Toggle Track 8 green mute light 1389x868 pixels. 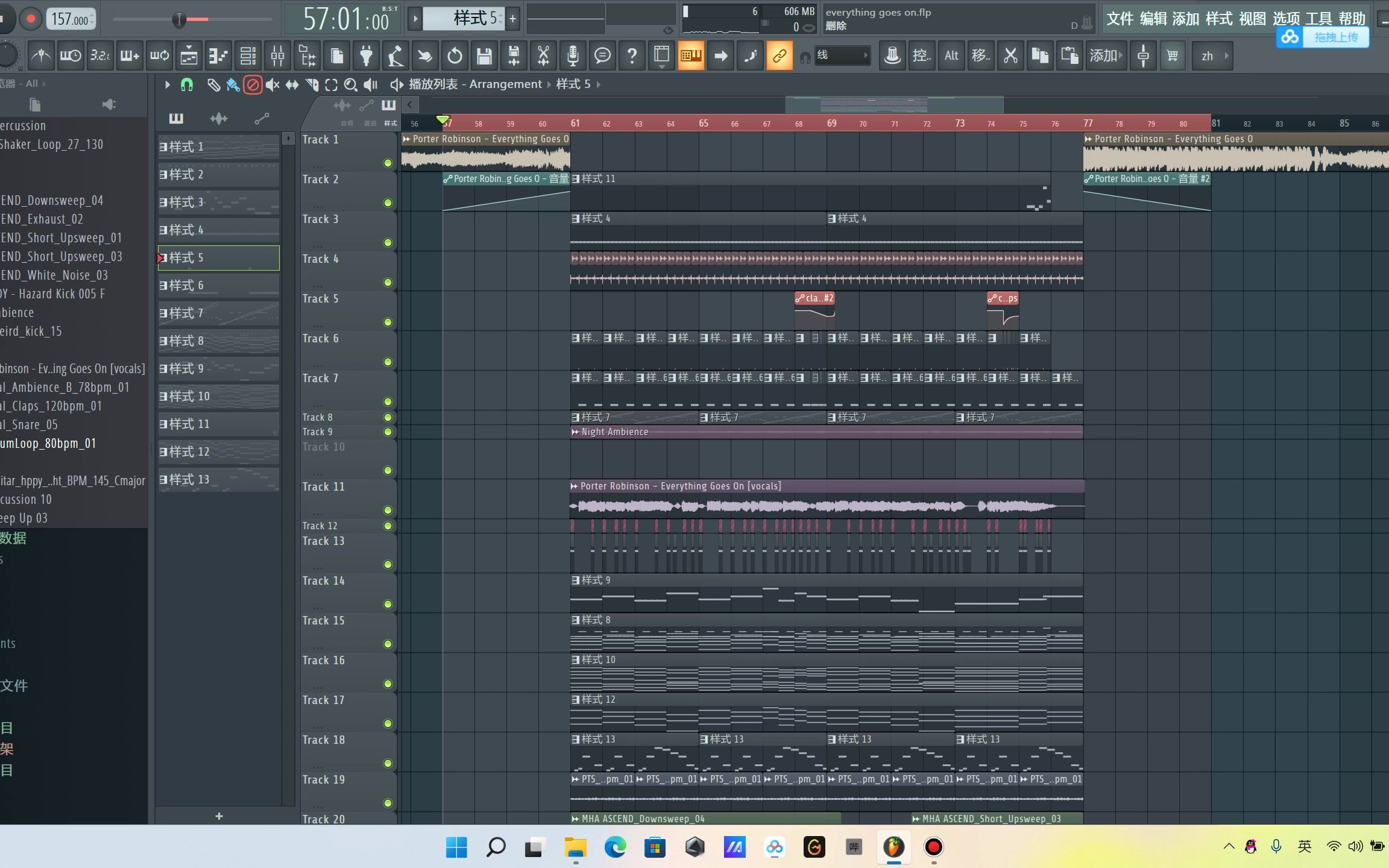(388, 417)
